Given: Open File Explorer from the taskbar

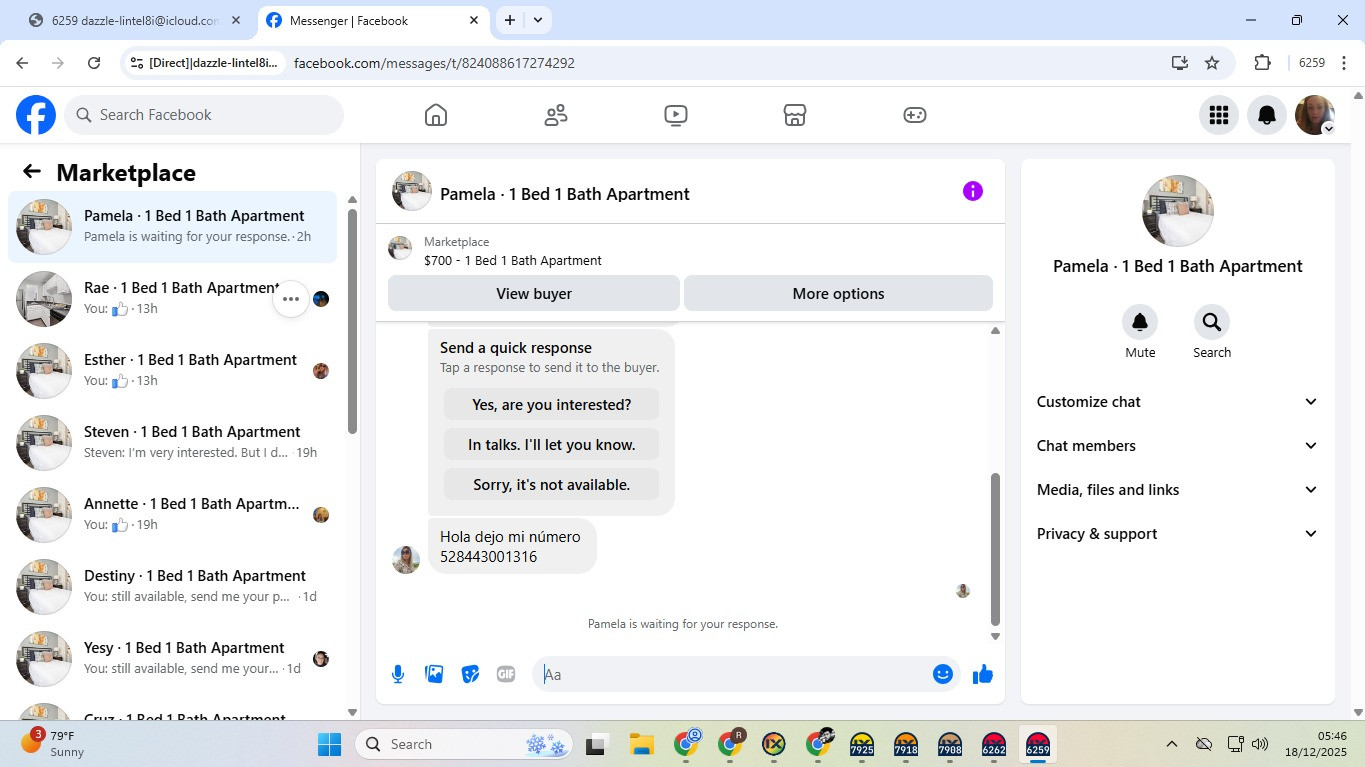Looking at the screenshot, I should [641, 745].
